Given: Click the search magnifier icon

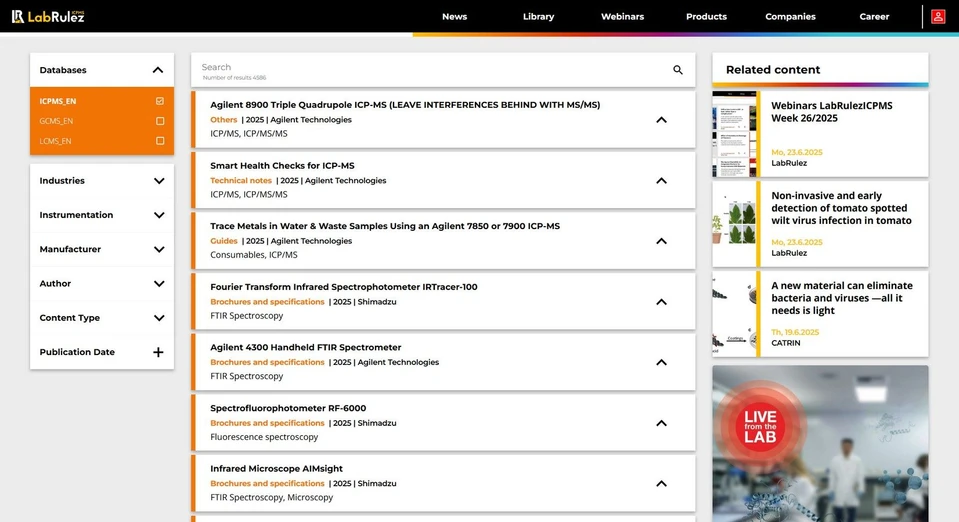Looking at the screenshot, I should (678, 70).
